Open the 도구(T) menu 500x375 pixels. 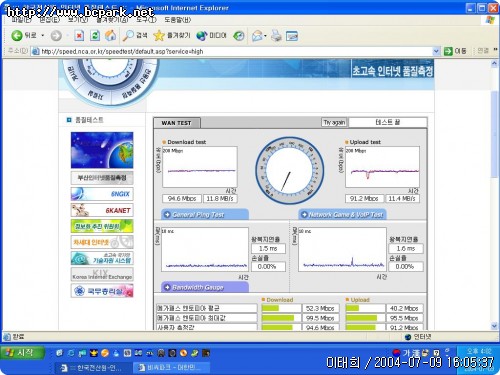click(x=146, y=20)
